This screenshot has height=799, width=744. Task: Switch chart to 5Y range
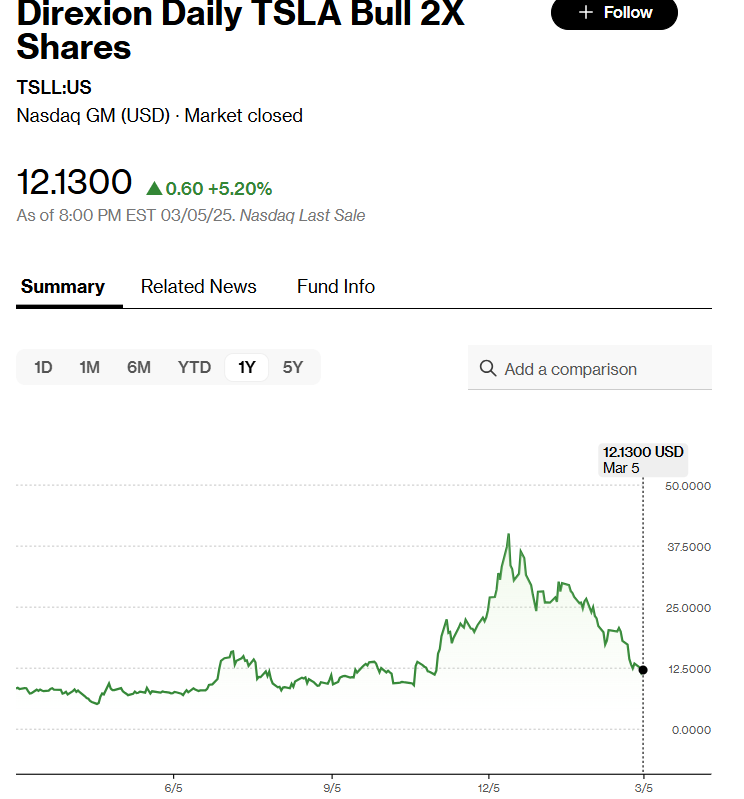[292, 367]
